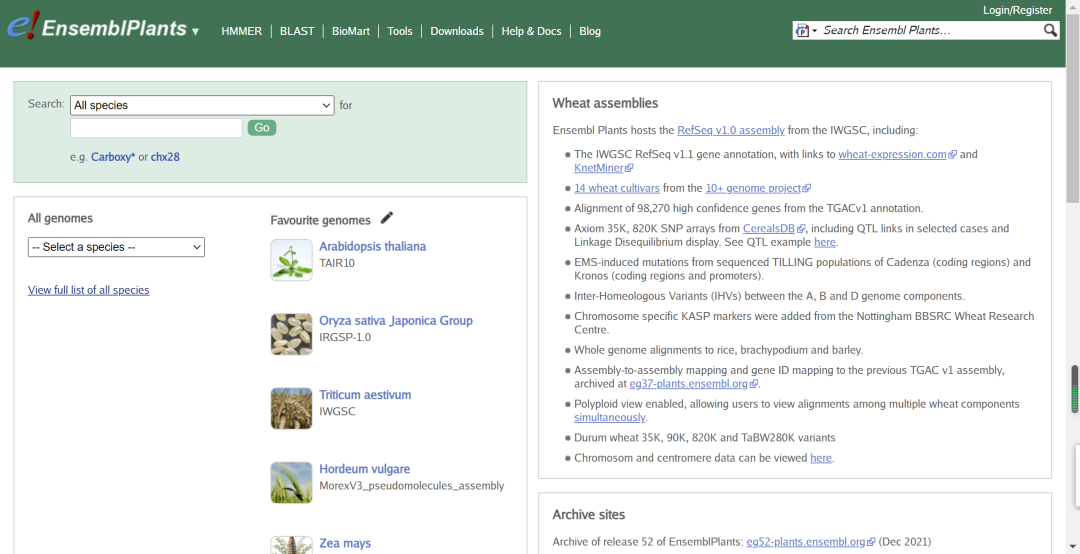This screenshot has height=554, width=1080.
Task: Click the search term input field next to the Go button
Action: [156, 128]
